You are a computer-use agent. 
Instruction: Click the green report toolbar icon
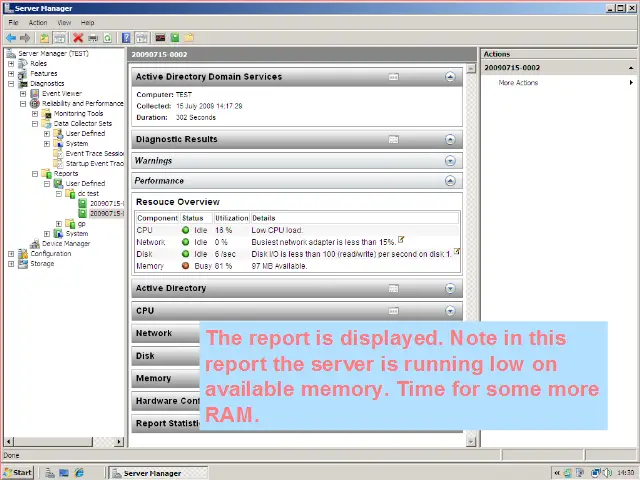[x=175, y=38]
